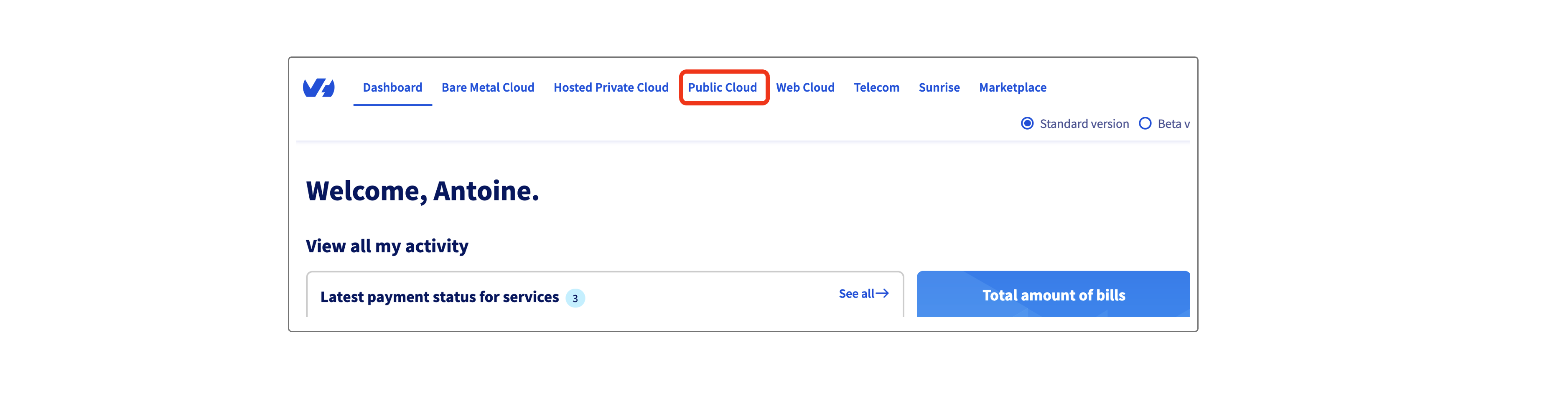1568x420 pixels.
Task: Enable the Beta version radio button
Action: (x=1145, y=124)
